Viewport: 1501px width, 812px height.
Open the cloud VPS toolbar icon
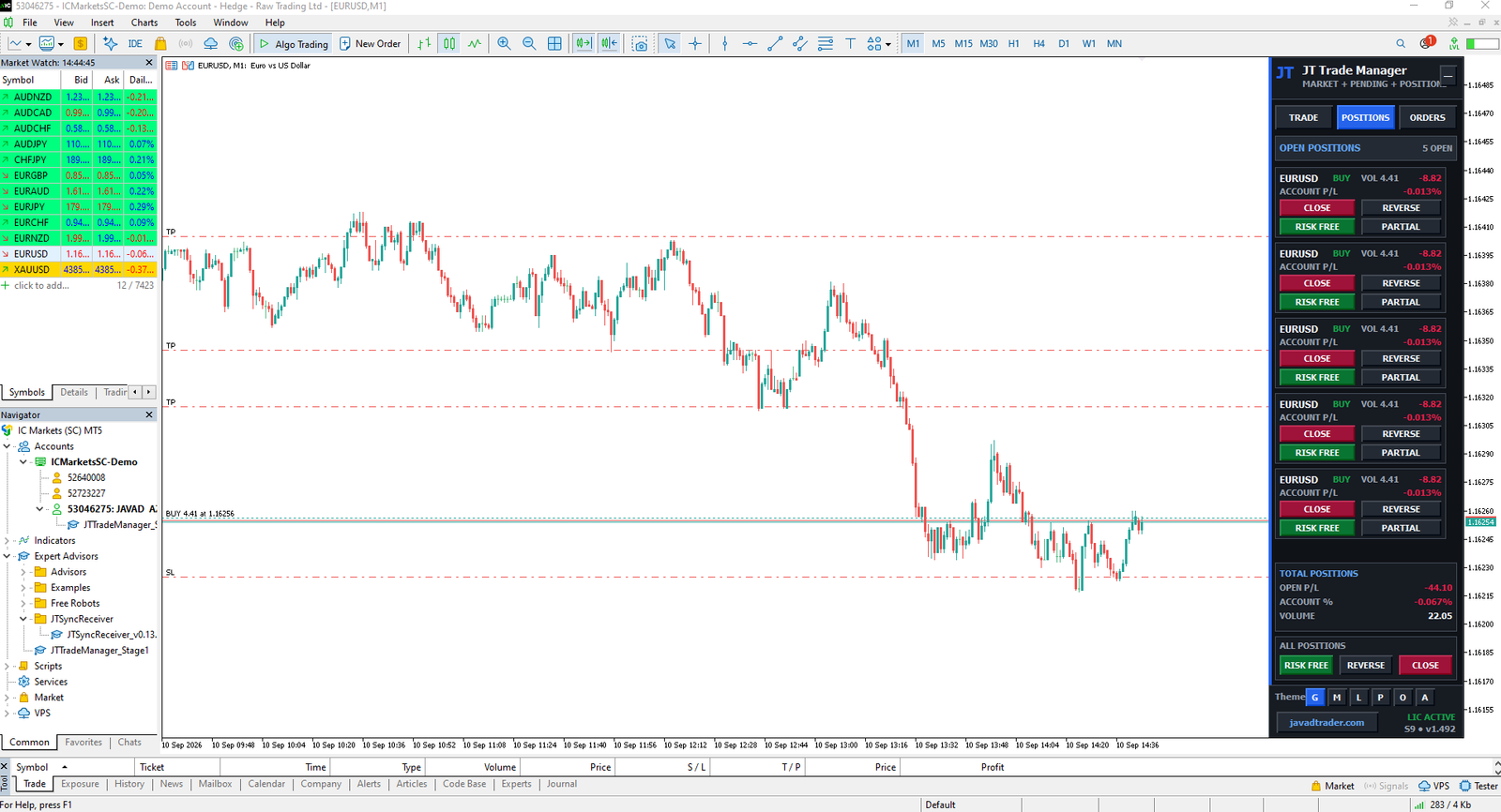pyautogui.click(x=211, y=43)
